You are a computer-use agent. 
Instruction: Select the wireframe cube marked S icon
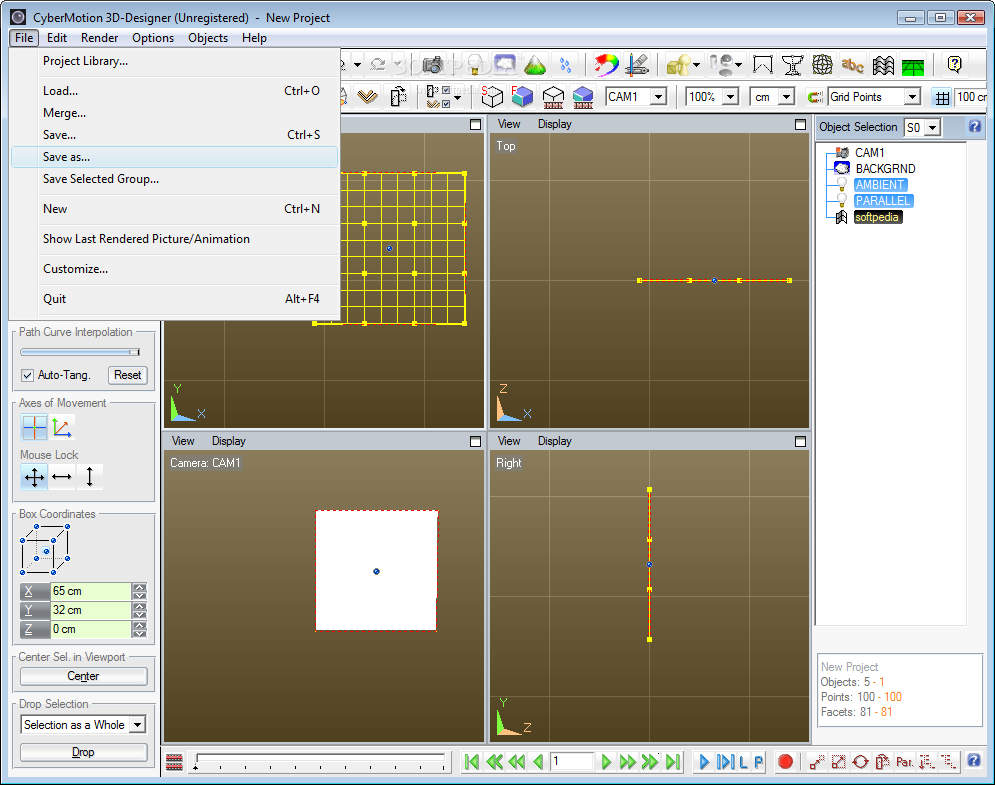coord(491,96)
